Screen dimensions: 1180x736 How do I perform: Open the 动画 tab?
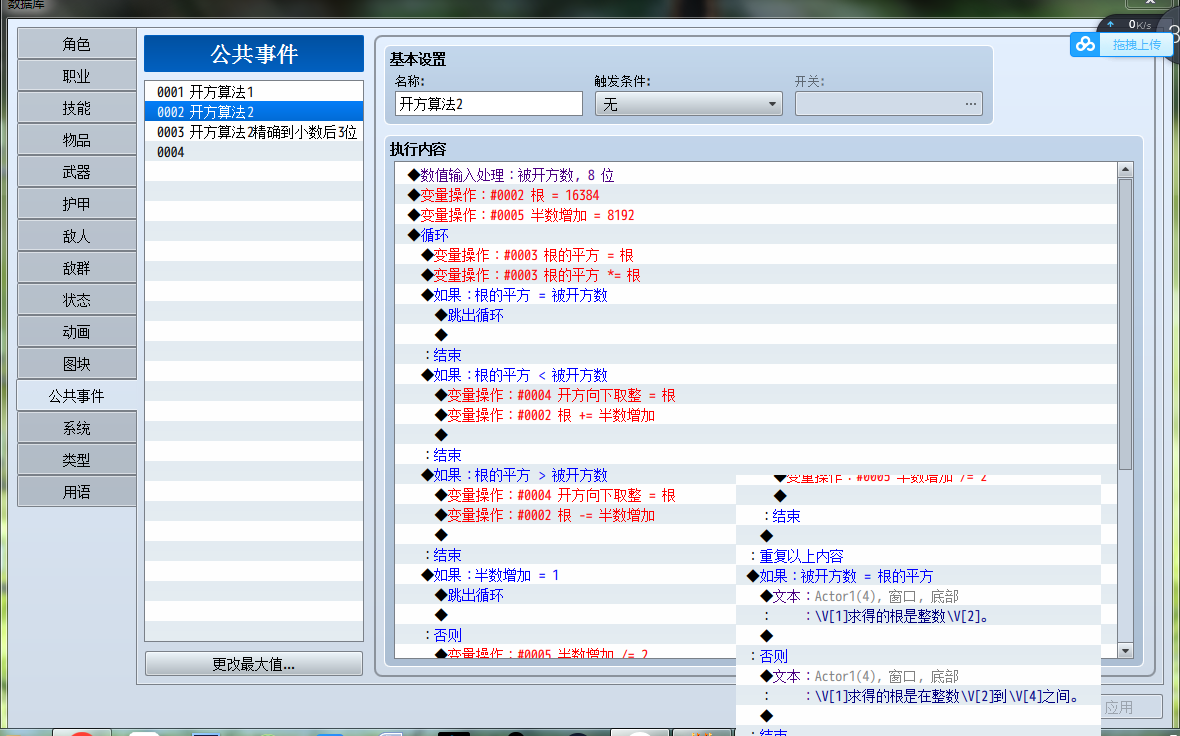coord(77,332)
